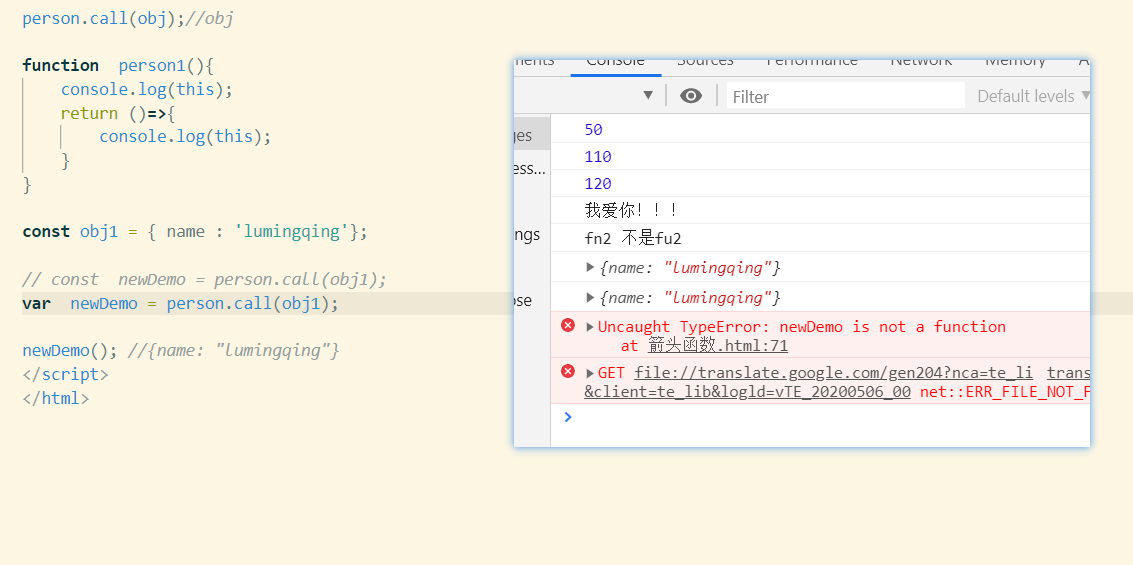Click the closing </html> tag
Viewport: 1133px width, 565px height.
coord(56,398)
